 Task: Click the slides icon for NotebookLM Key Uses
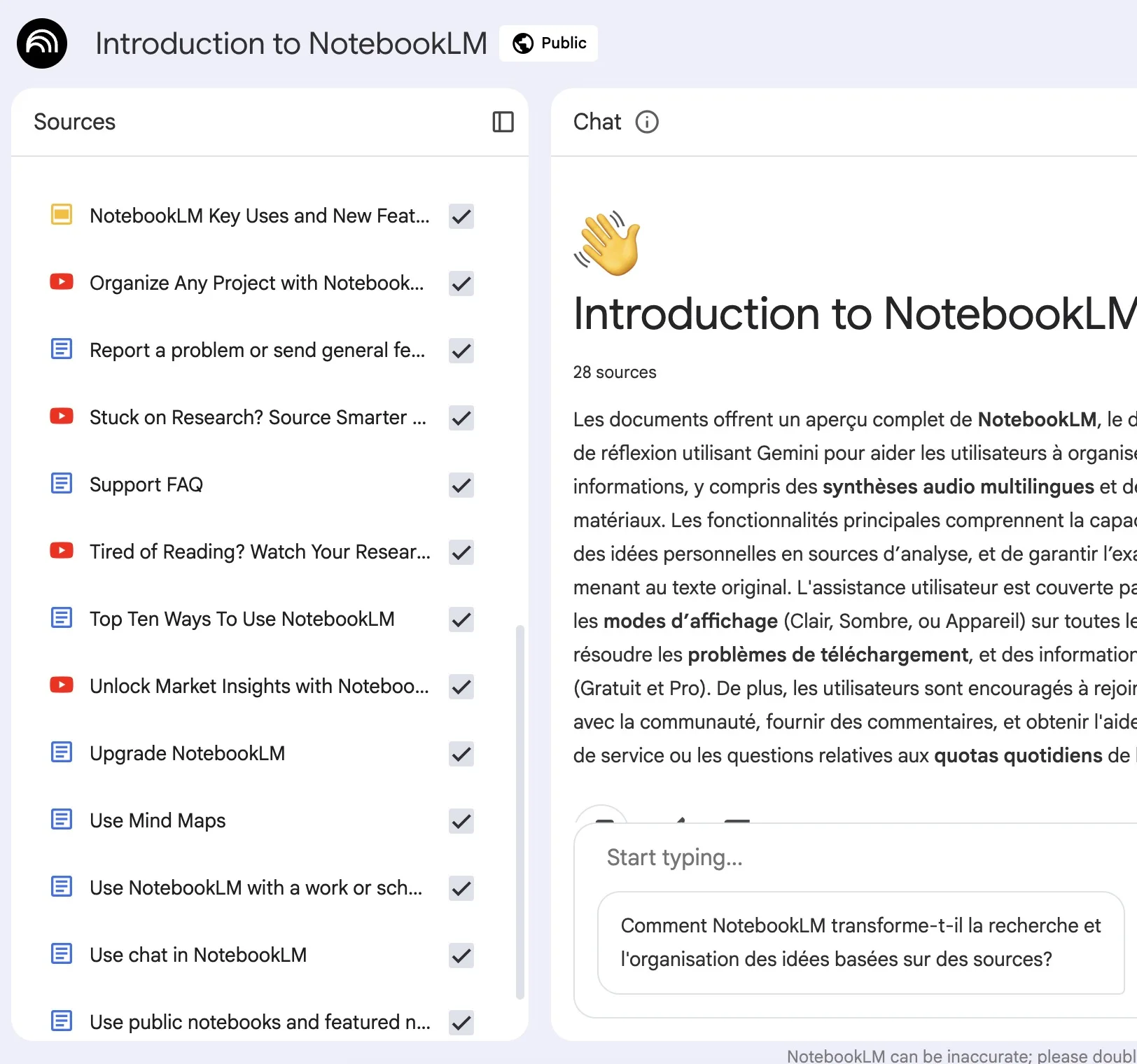62,215
